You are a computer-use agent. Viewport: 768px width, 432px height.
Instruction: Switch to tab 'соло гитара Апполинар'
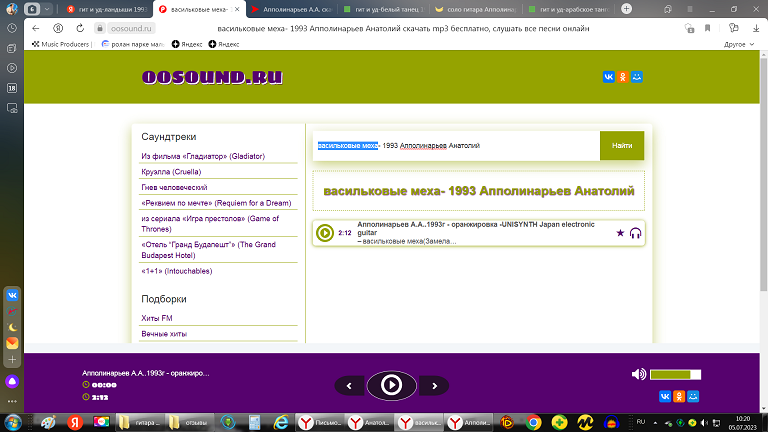tap(476, 9)
